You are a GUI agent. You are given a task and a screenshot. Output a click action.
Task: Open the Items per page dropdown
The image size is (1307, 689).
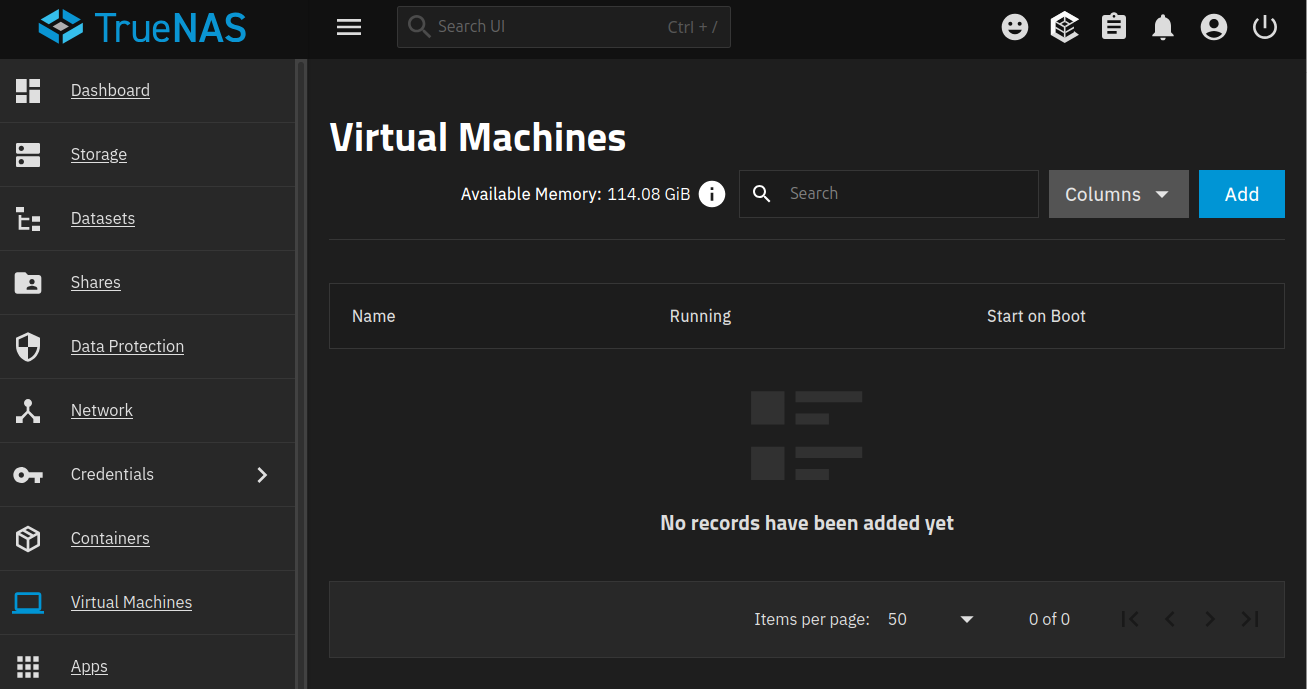click(x=930, y=619)
